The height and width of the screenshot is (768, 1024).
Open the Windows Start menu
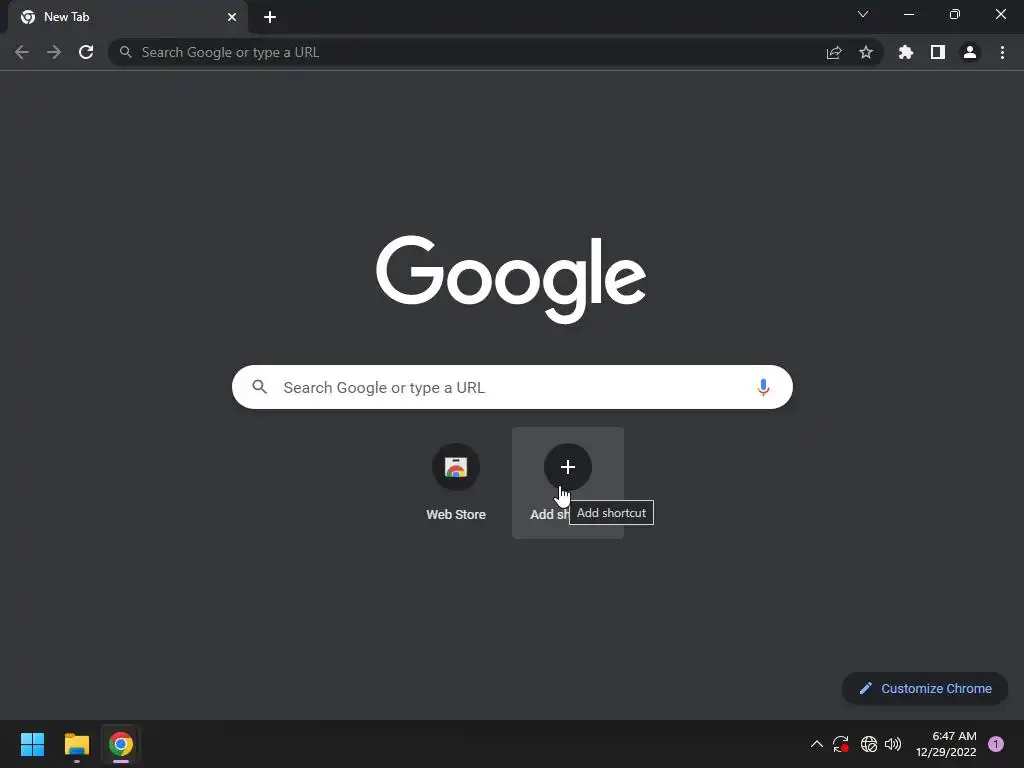[33, 744]
